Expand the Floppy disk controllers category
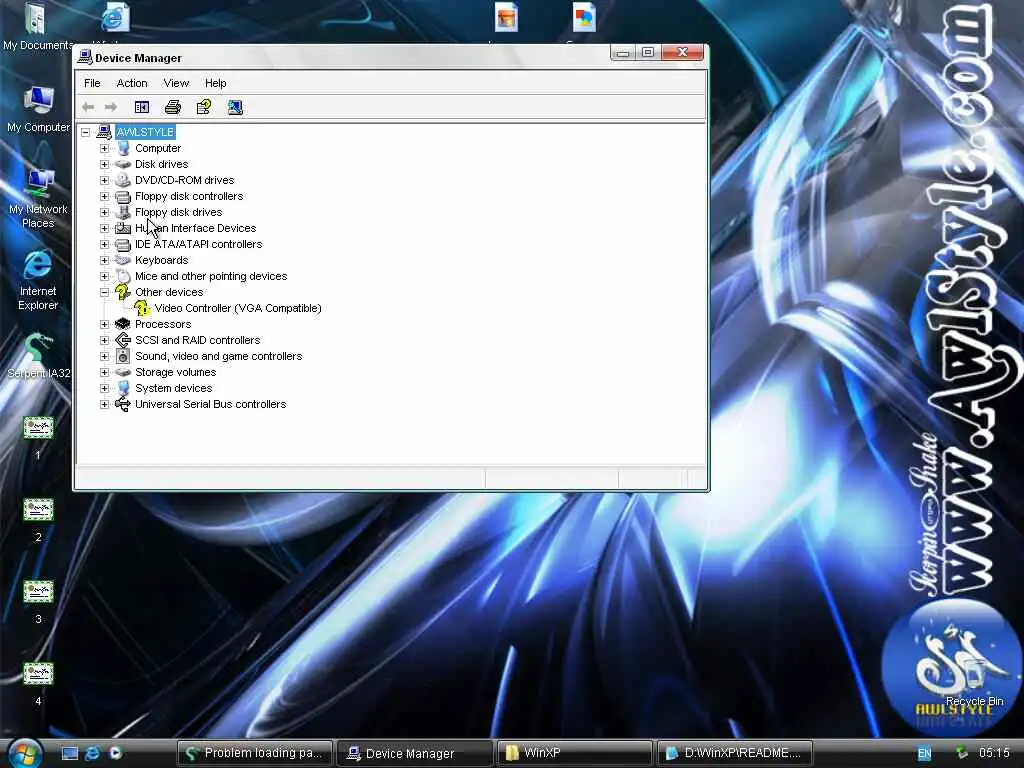 point(104,196)
